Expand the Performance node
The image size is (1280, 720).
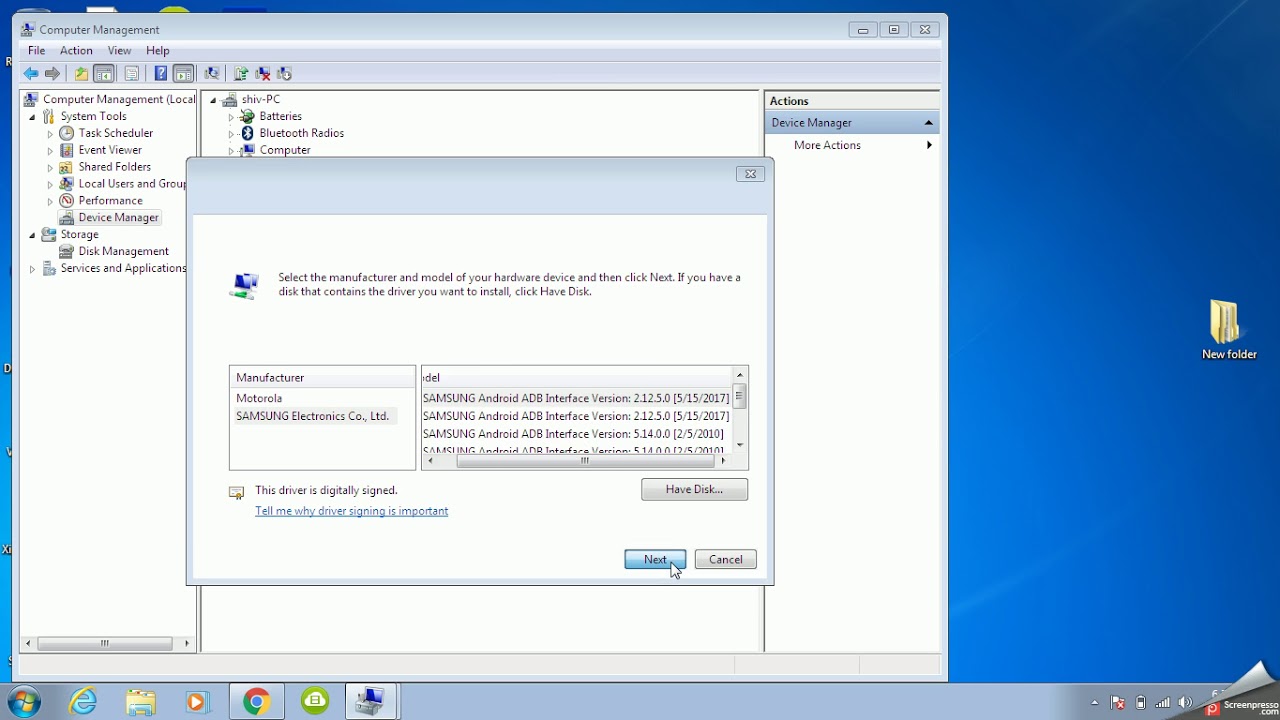50,202
